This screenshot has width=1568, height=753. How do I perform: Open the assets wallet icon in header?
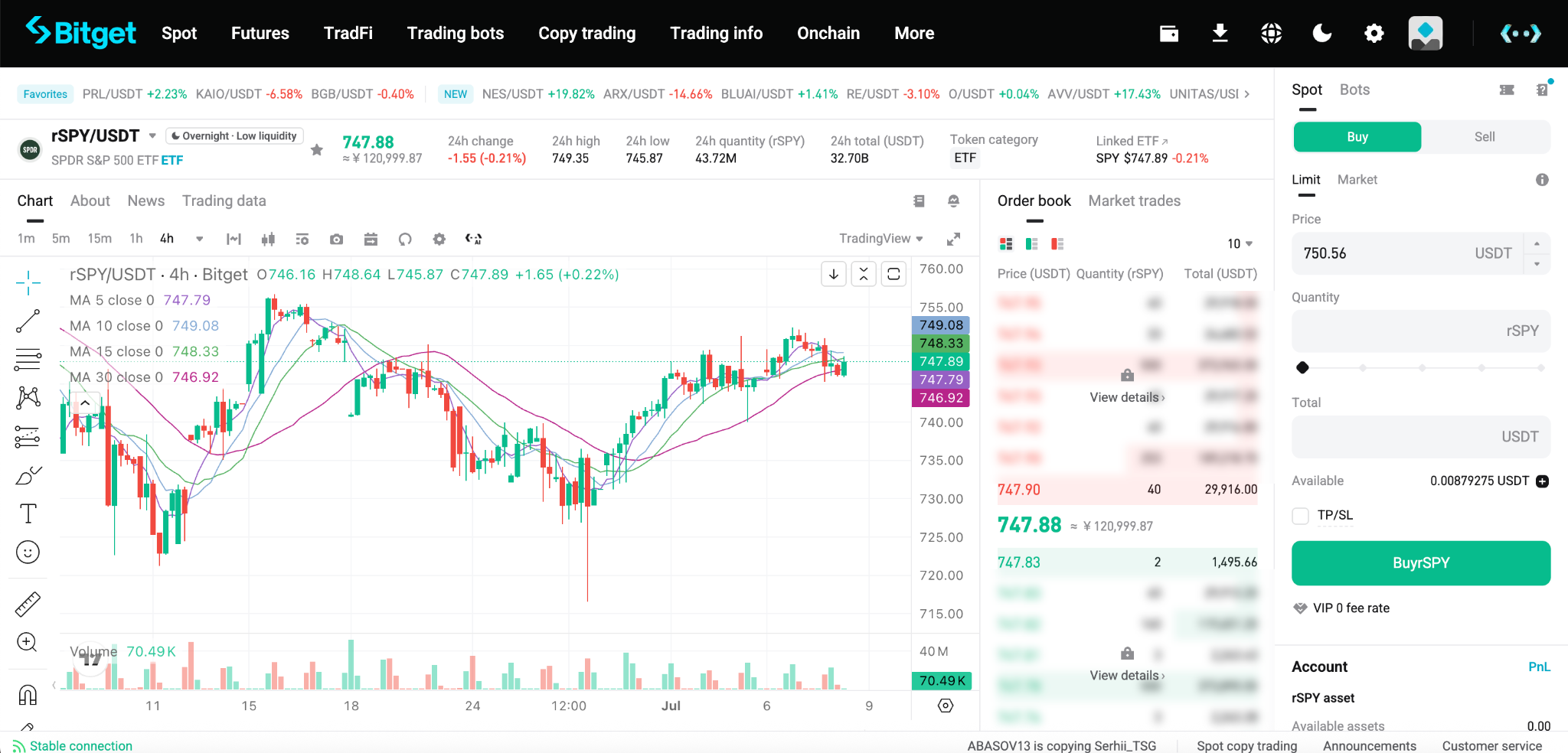tap(1169, 33)
